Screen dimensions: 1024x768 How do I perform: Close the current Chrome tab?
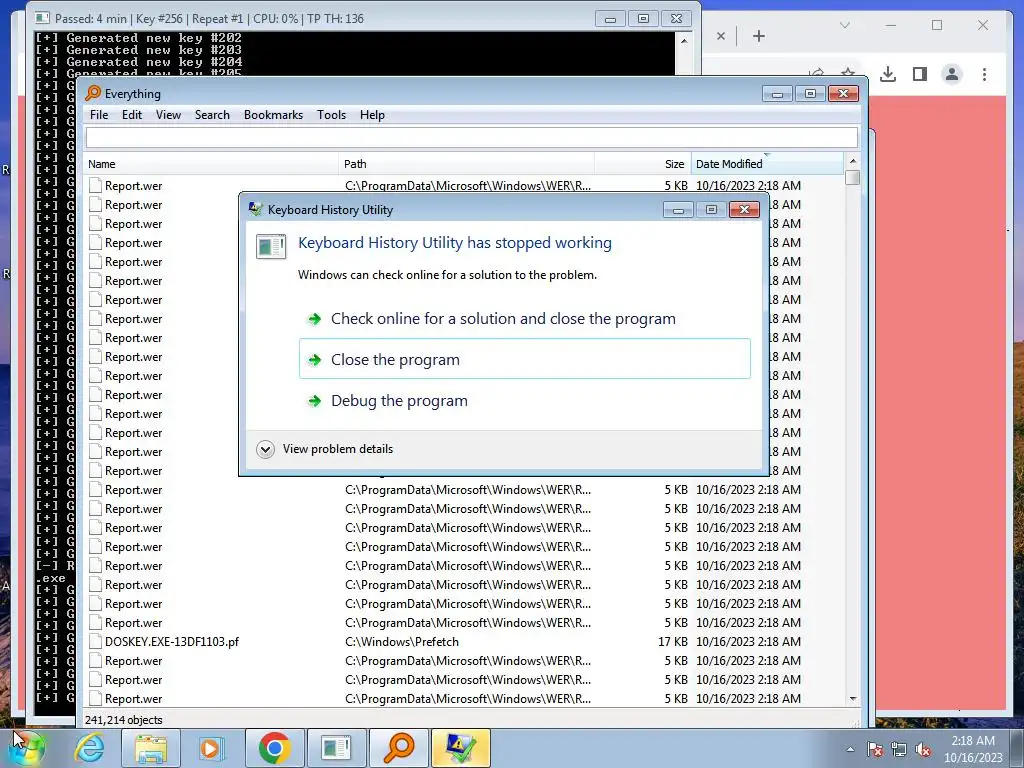pyautogui.click(x=721, y=37)
